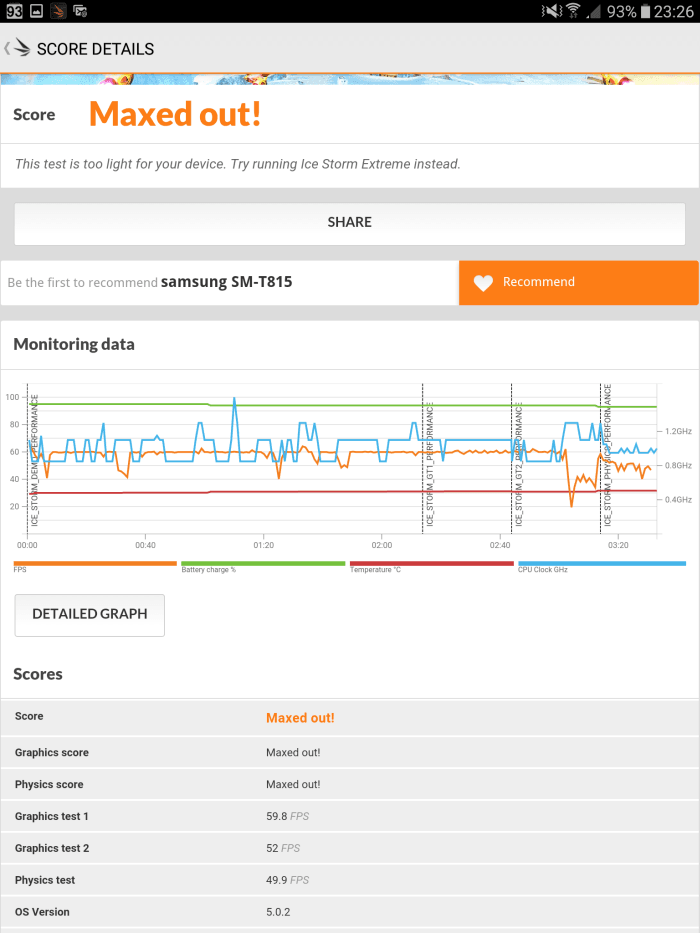Tap the red Temperature legend bar
700x933 pixels.
[432, 563]
